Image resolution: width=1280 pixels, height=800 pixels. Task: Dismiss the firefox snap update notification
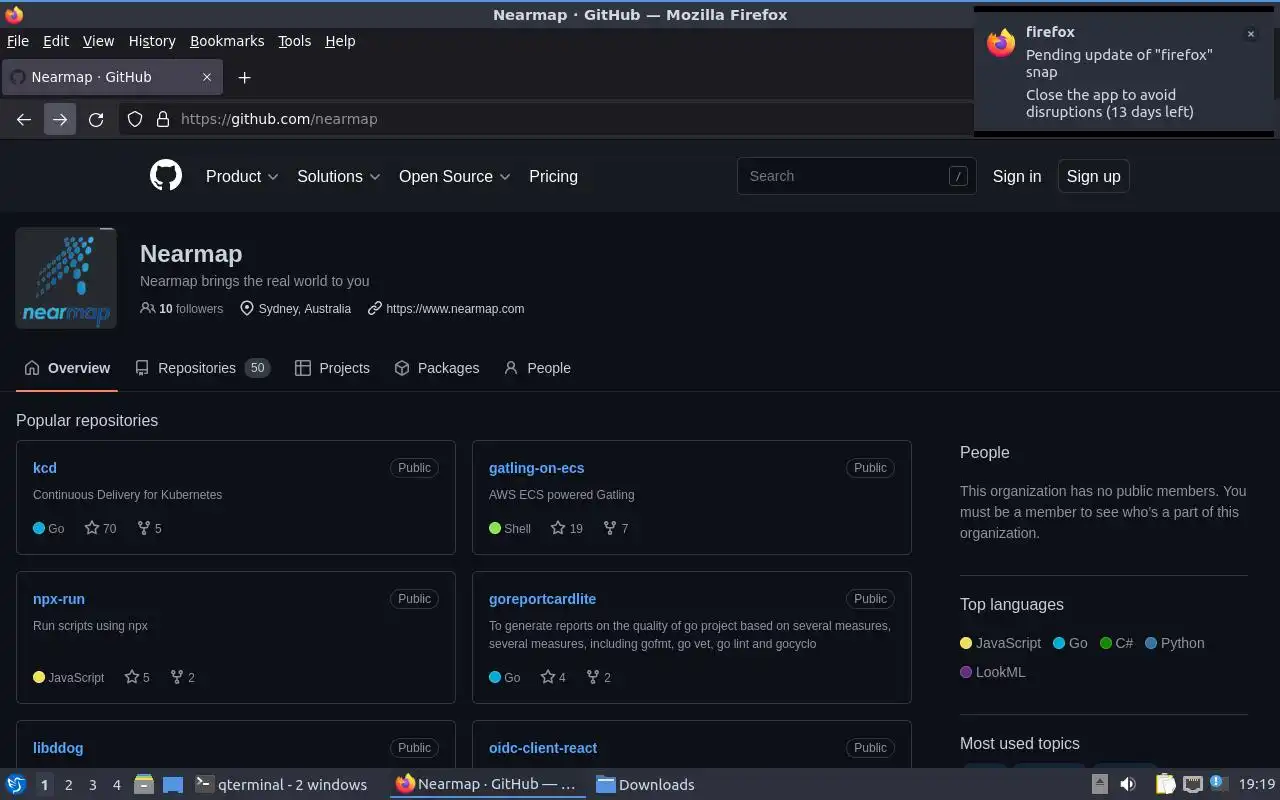tap(1250, 34)
